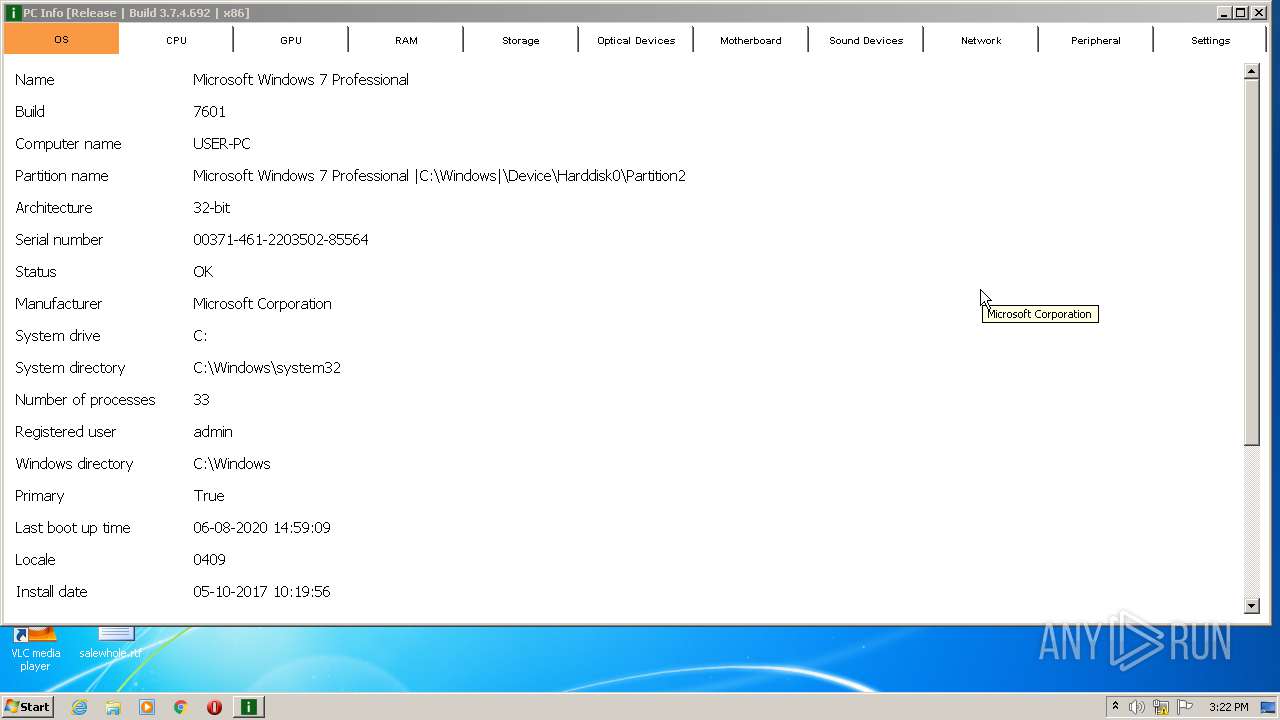Open Internet Explorer from the taskbar
The image size is (1280, 720).
[79, 707]
